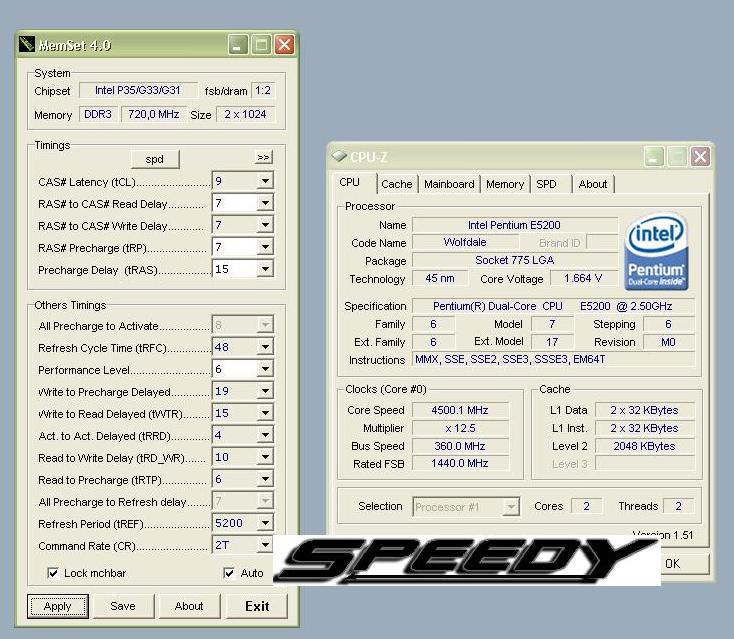734x639 pixels.
Task: Click the Rated FSB 1440.0 MHz value
Action: click(x=460, y=463)
